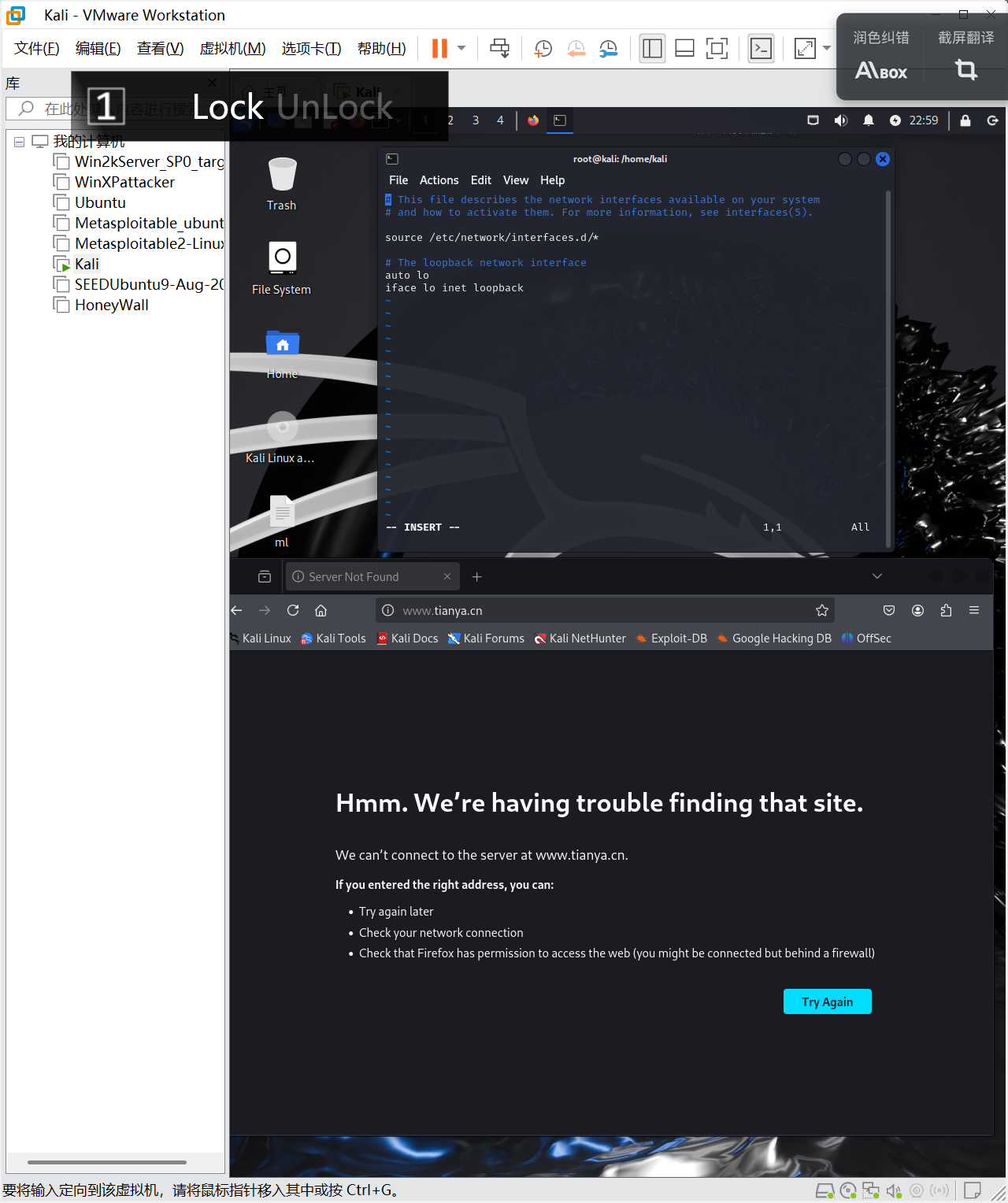Revert the virtual machine to its snapshot

tap(576, 49)
